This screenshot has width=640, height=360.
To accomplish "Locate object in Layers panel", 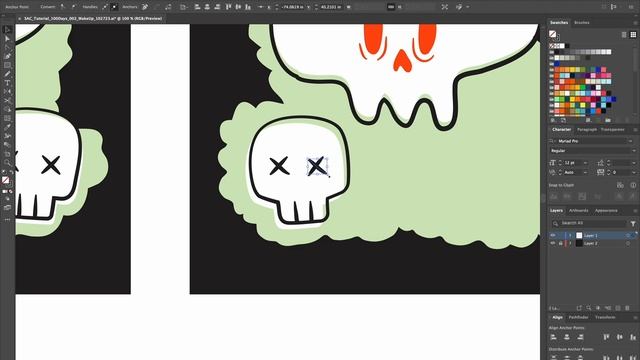I will coord(589,308).
